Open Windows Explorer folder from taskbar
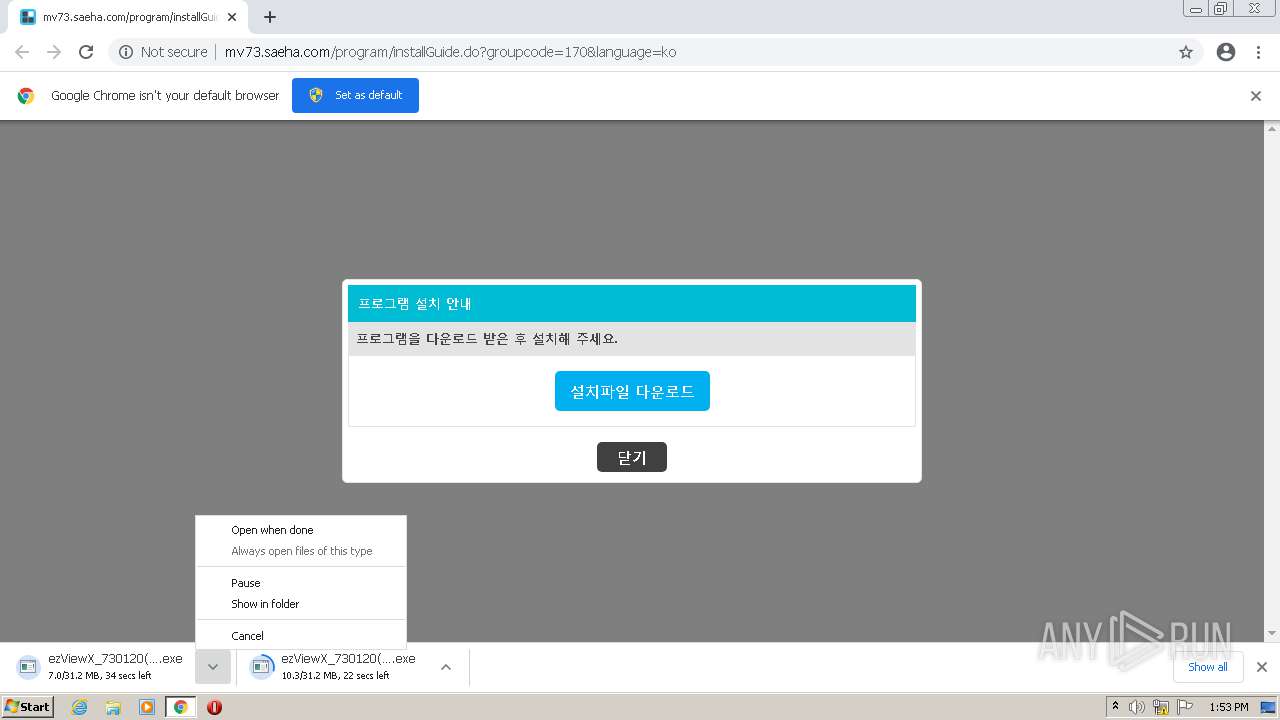The height and width of the screenshot is (720, 1280). tap(113, 707)
